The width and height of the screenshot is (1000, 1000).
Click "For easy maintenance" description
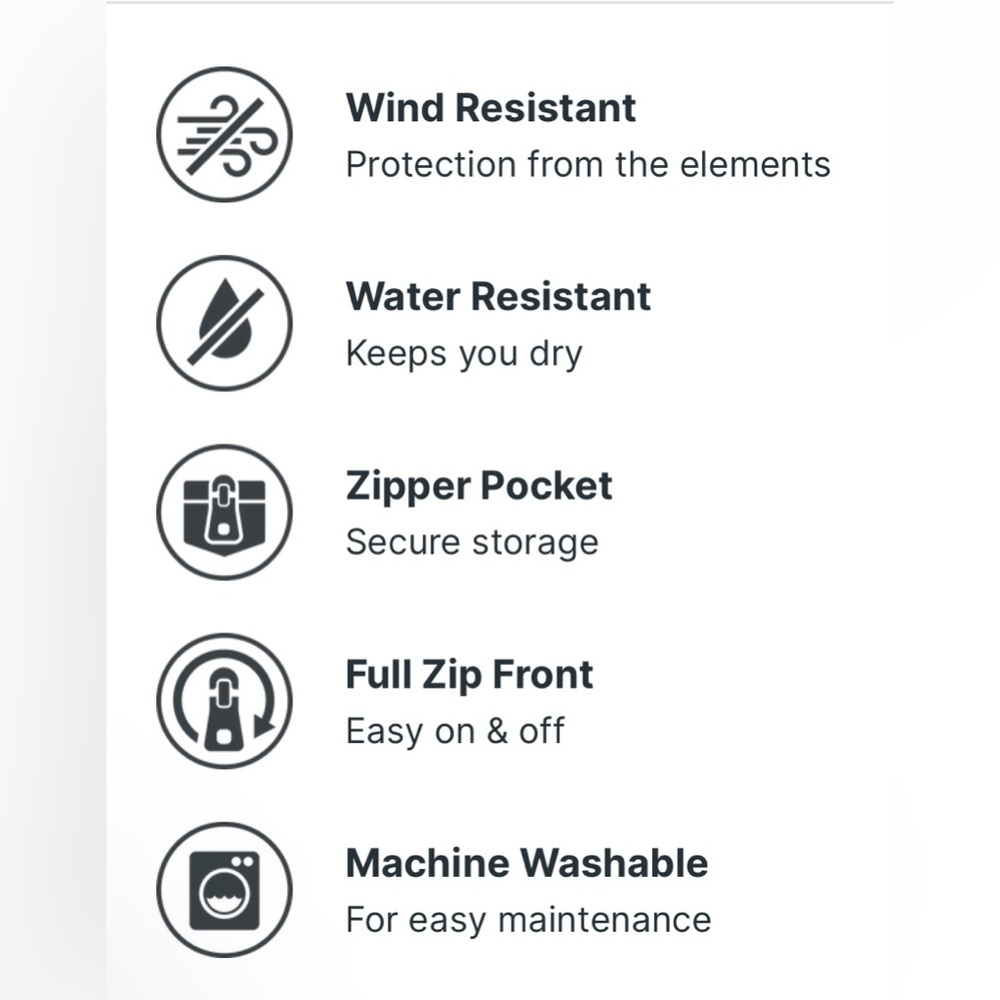[x=528, y=920]
